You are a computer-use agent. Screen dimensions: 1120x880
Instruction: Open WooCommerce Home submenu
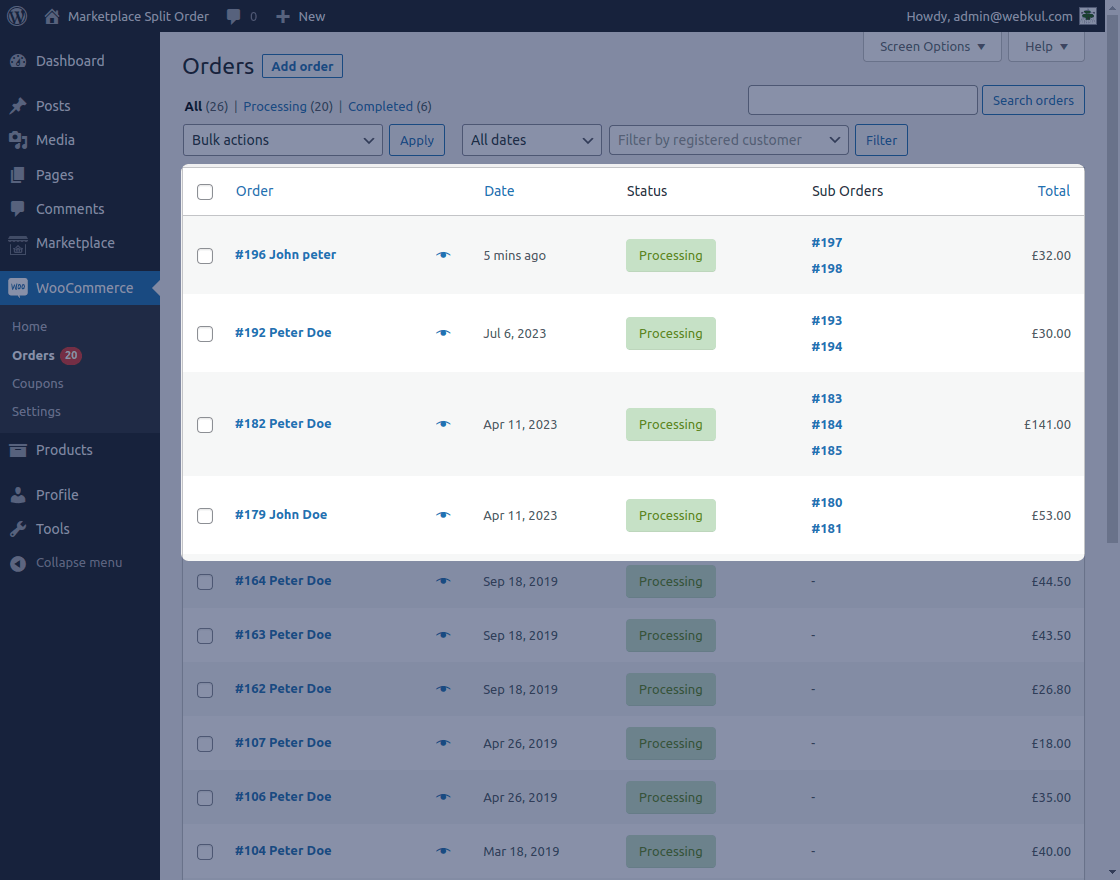point(29,326)
